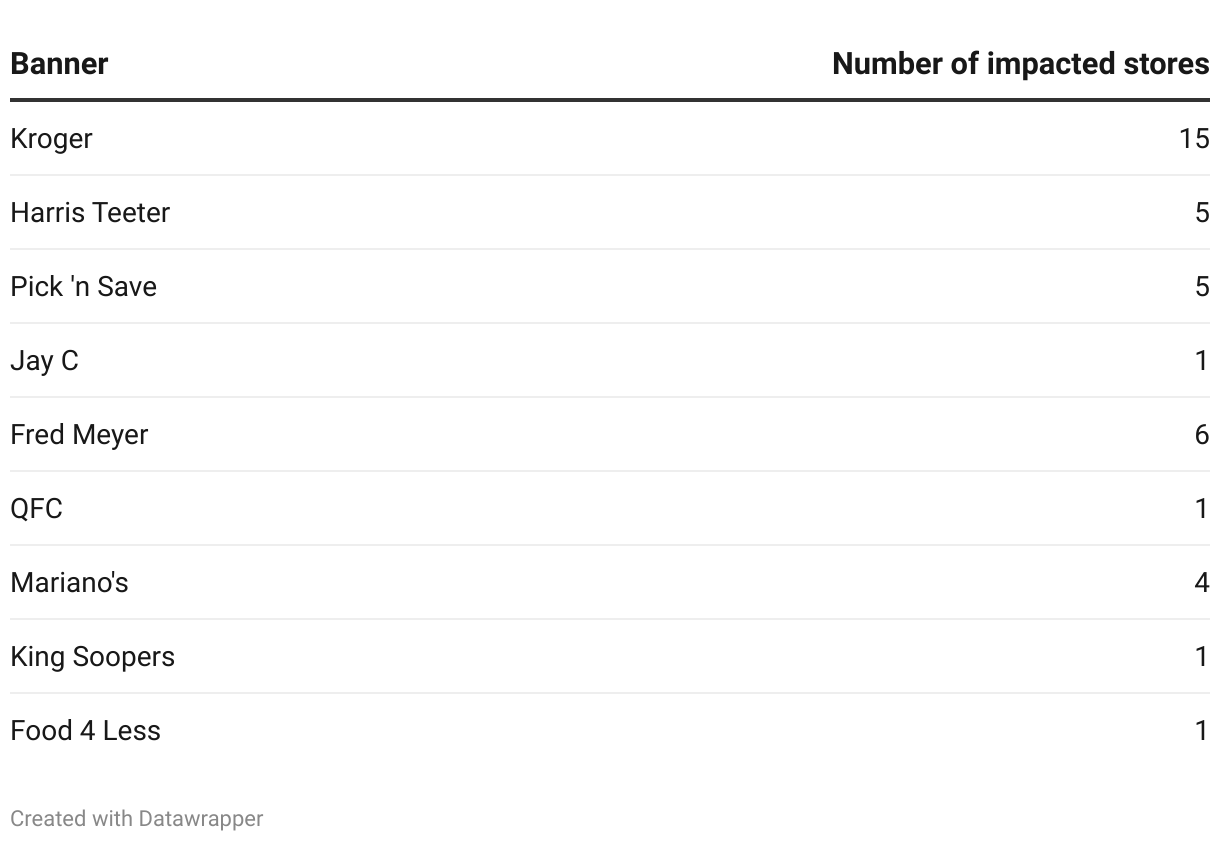Click the Banner column header

pos(59,64)
